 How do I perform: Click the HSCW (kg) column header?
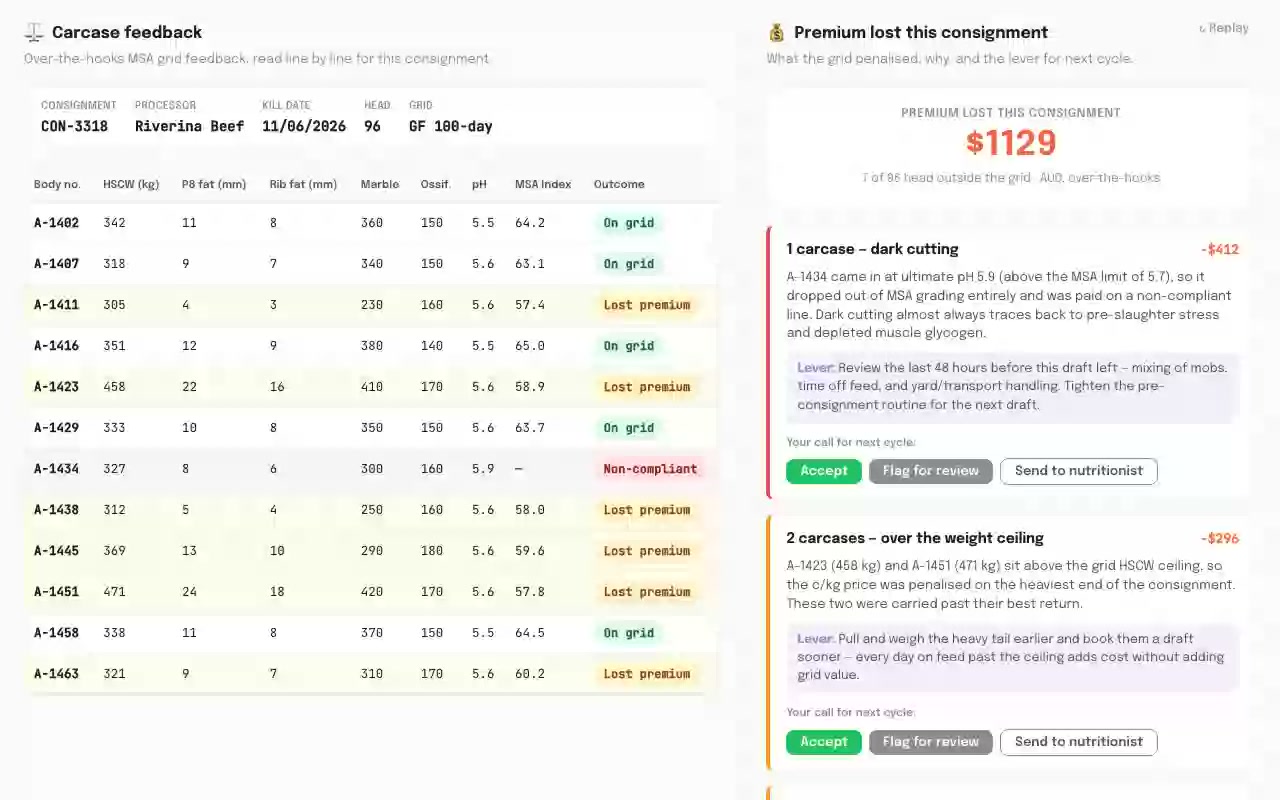(131, 184)
